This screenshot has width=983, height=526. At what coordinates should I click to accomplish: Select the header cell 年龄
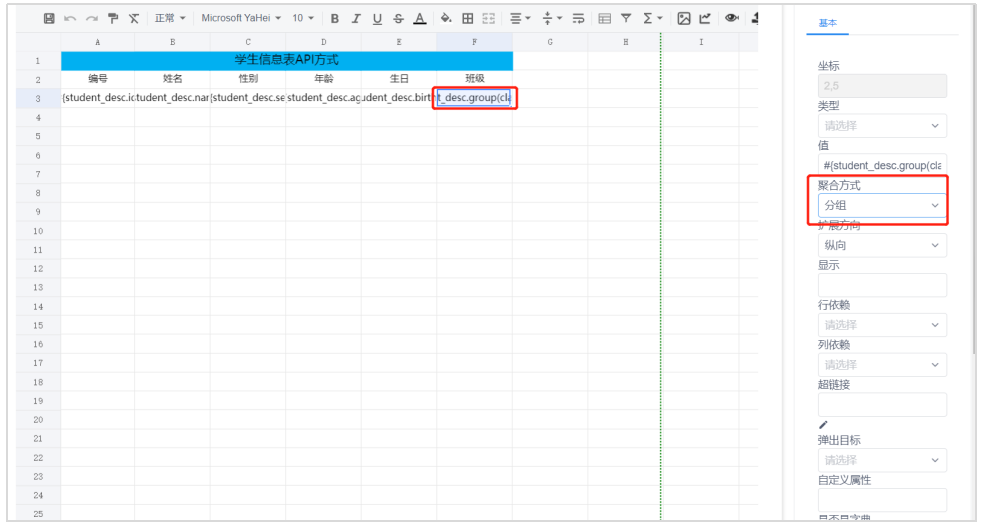coord(323,79)
